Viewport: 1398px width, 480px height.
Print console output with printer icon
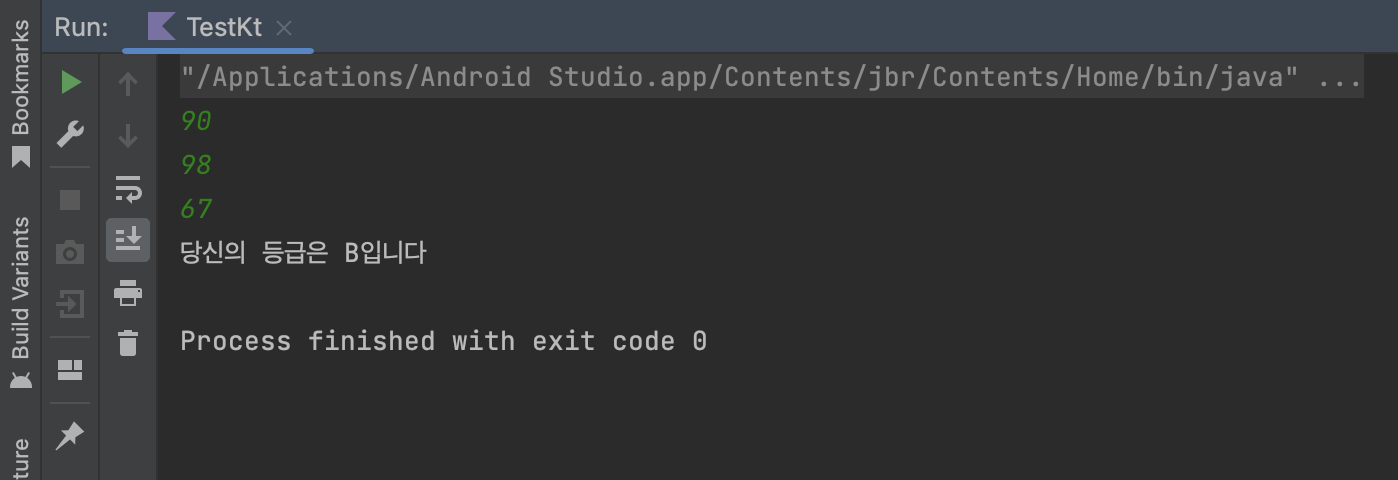click(x=128, y=293)
